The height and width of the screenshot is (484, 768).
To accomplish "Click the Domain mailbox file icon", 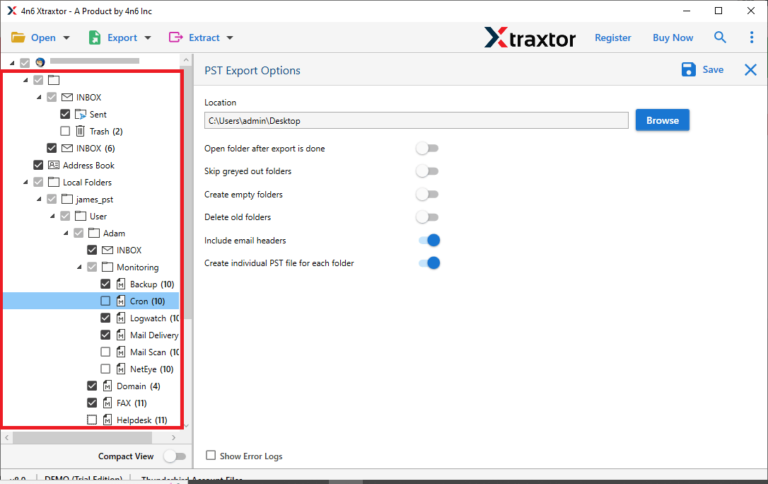I will click(x=107, y=386).
